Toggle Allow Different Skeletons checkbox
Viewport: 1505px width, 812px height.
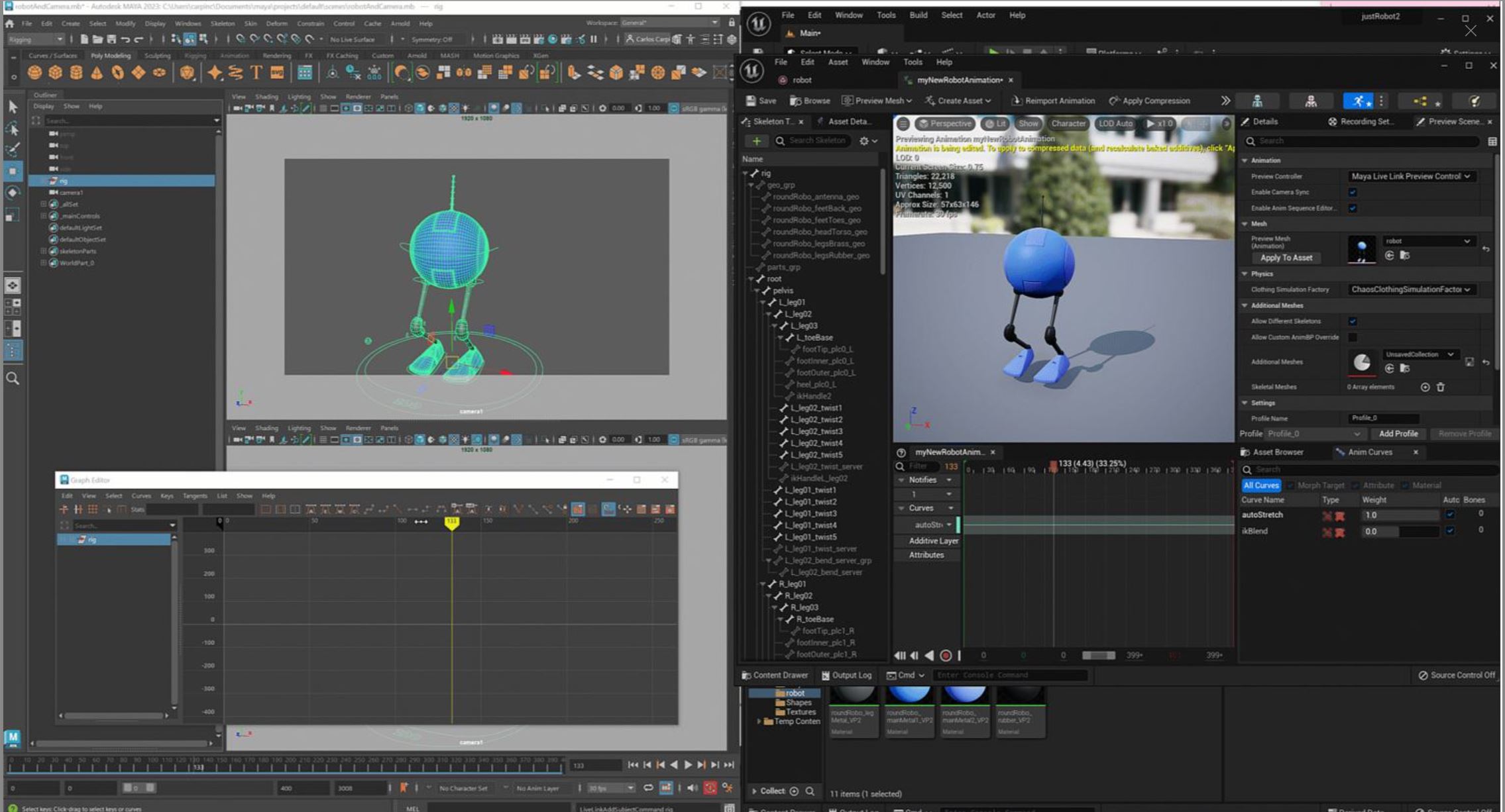coord(1353,321)
